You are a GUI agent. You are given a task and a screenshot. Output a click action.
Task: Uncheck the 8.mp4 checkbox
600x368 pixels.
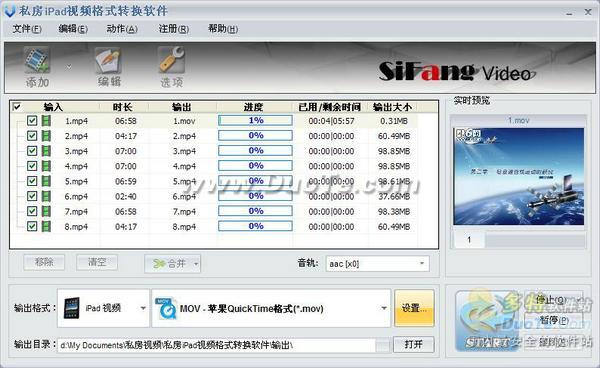coord(32,226)
